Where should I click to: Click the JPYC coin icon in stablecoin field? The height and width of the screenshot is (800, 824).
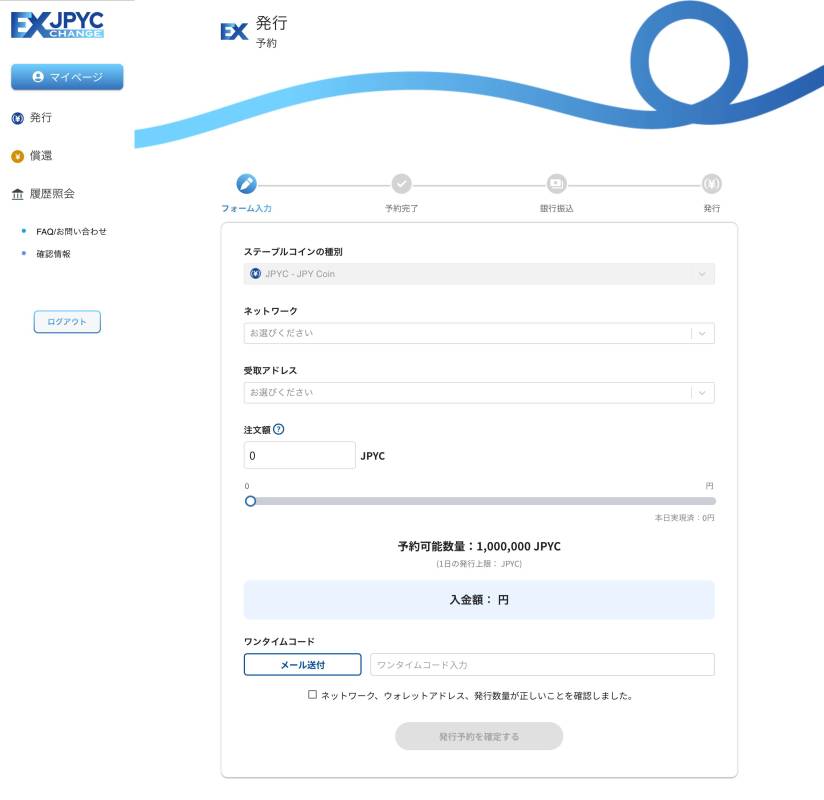(255, 274)
